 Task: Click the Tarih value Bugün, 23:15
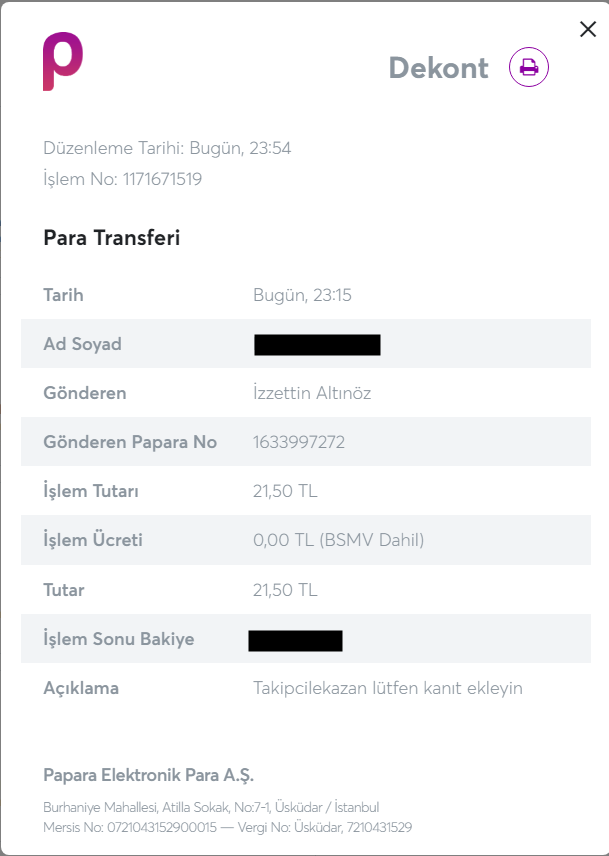[x=302, y=295]
